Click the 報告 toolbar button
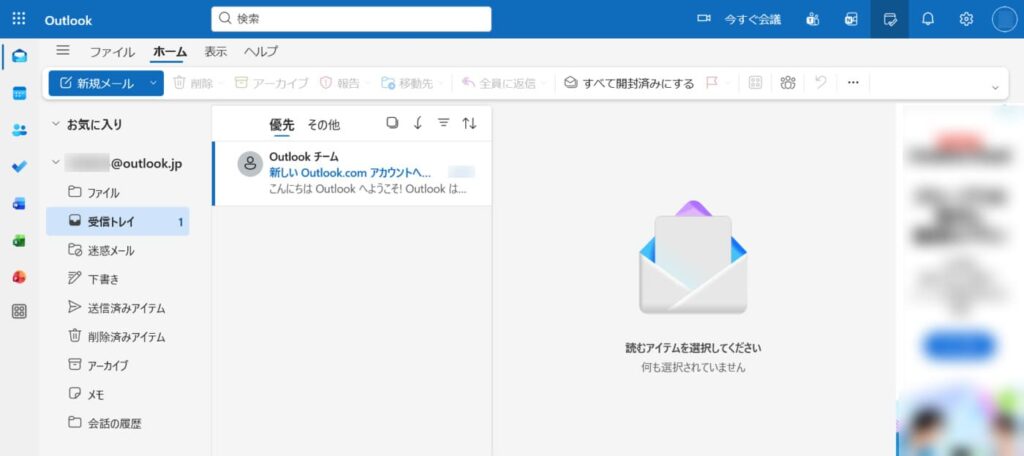Screen dimensions: 1024x456 [x=340, y=83]
